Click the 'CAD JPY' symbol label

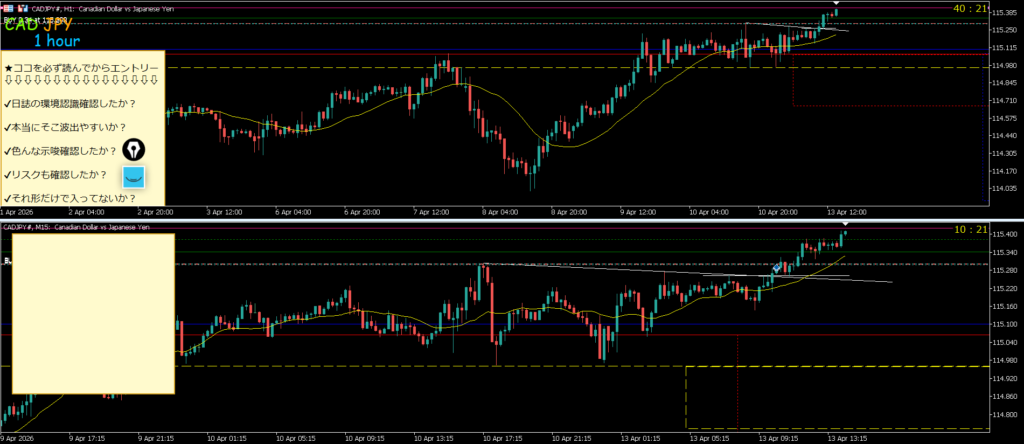[38, 24]
